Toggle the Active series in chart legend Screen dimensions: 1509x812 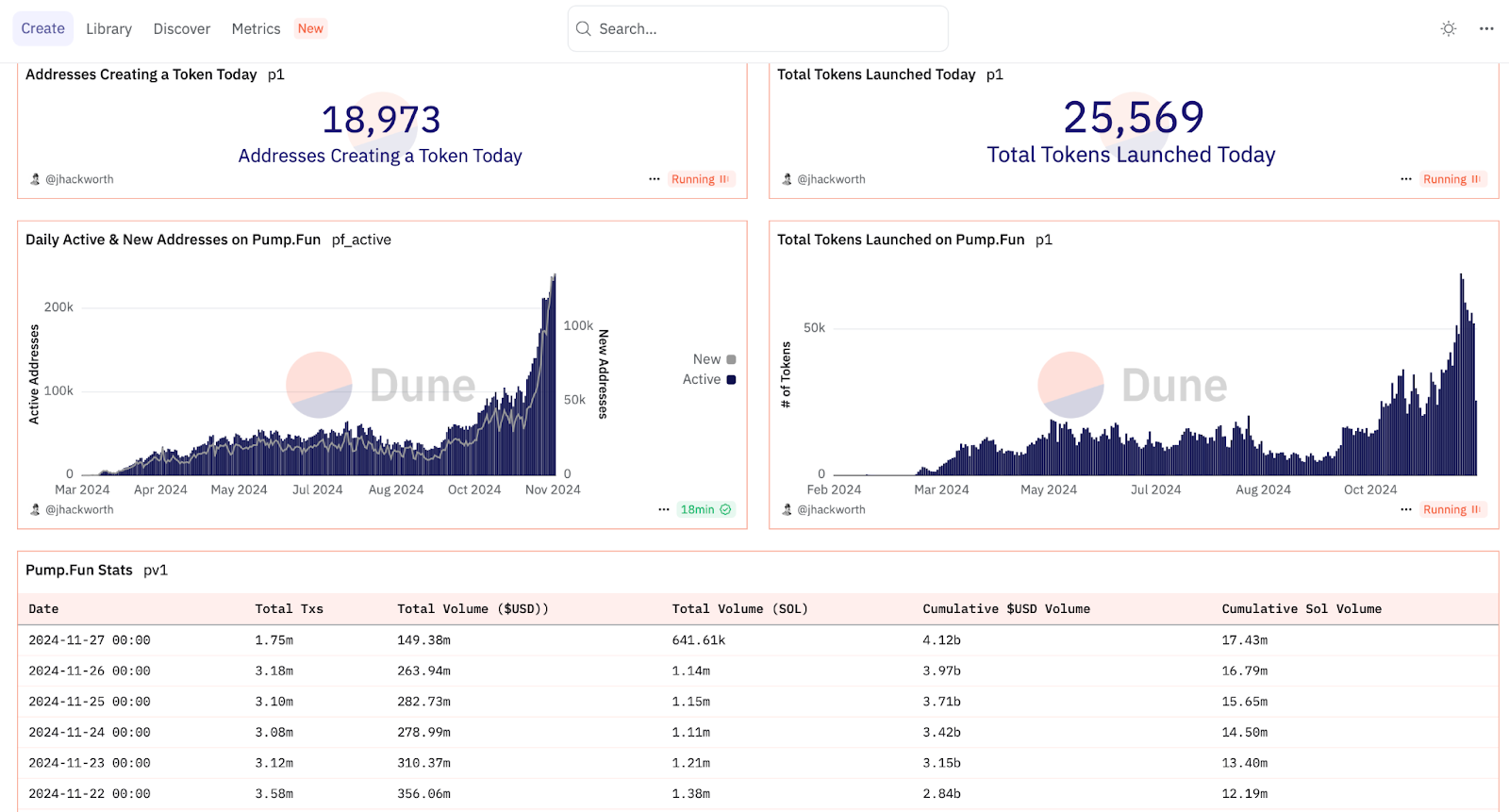[702, 379]
